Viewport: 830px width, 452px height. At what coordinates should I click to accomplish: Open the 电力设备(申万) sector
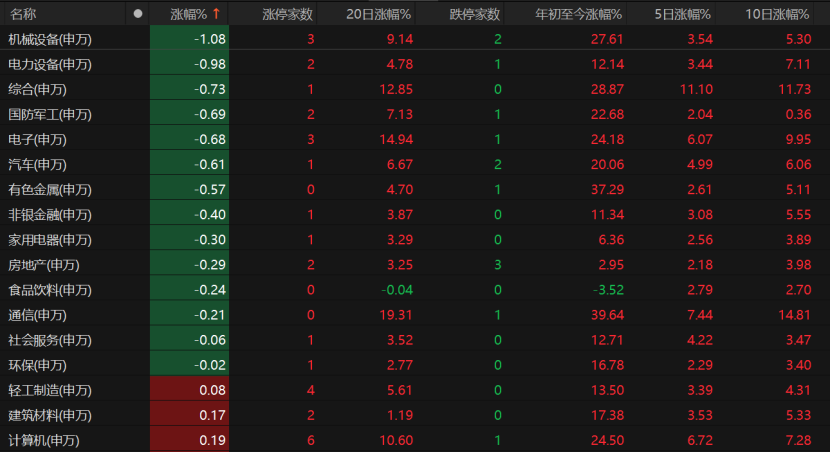click(x=50, y=64)
